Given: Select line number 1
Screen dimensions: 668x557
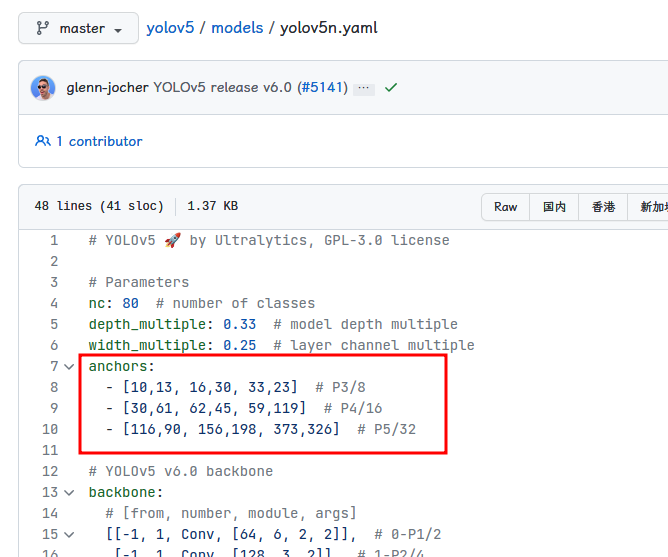Looking at the screenshot, I should coord(54,240).
